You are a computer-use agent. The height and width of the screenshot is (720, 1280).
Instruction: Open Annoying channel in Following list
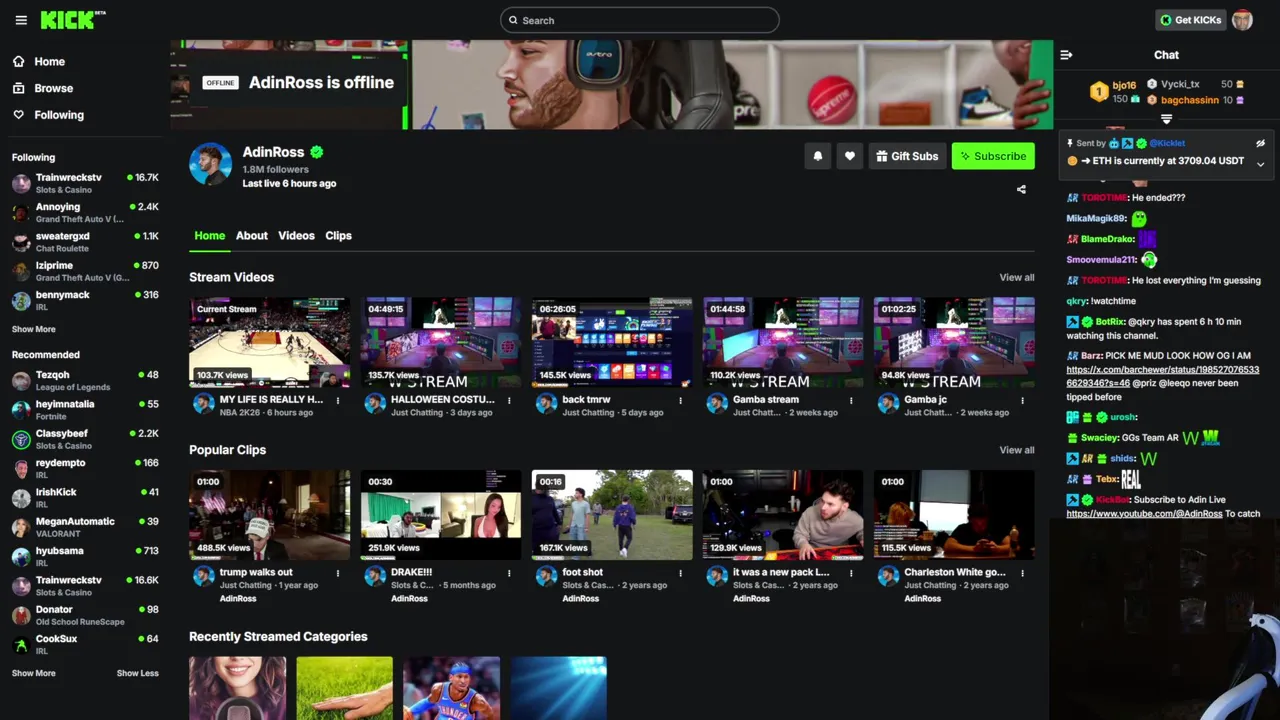85,212
